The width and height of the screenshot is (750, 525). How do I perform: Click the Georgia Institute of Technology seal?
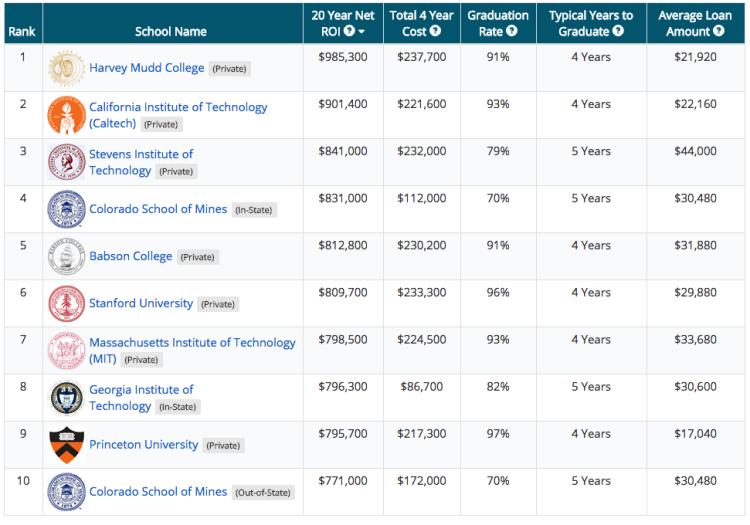pos(66,398)
